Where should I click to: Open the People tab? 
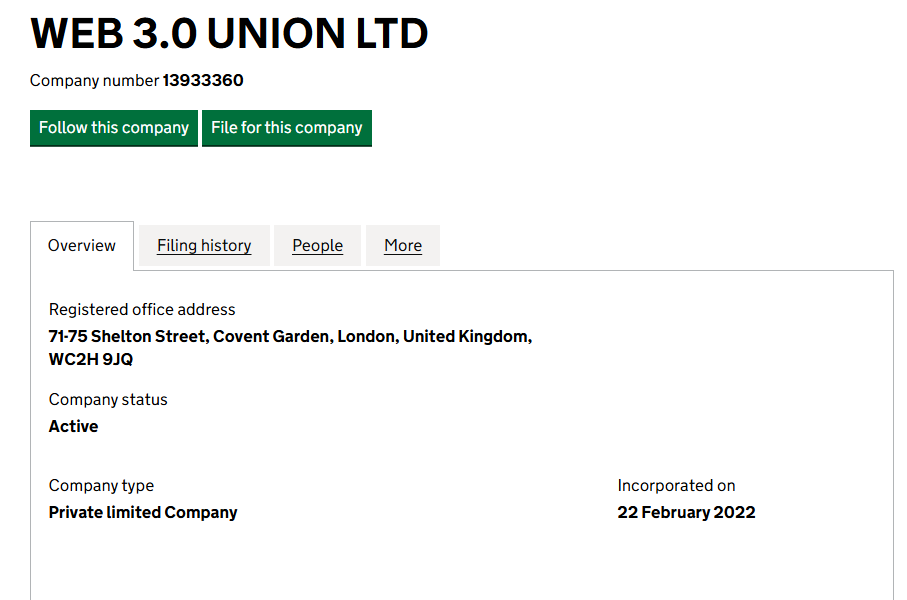pos(317,246)
